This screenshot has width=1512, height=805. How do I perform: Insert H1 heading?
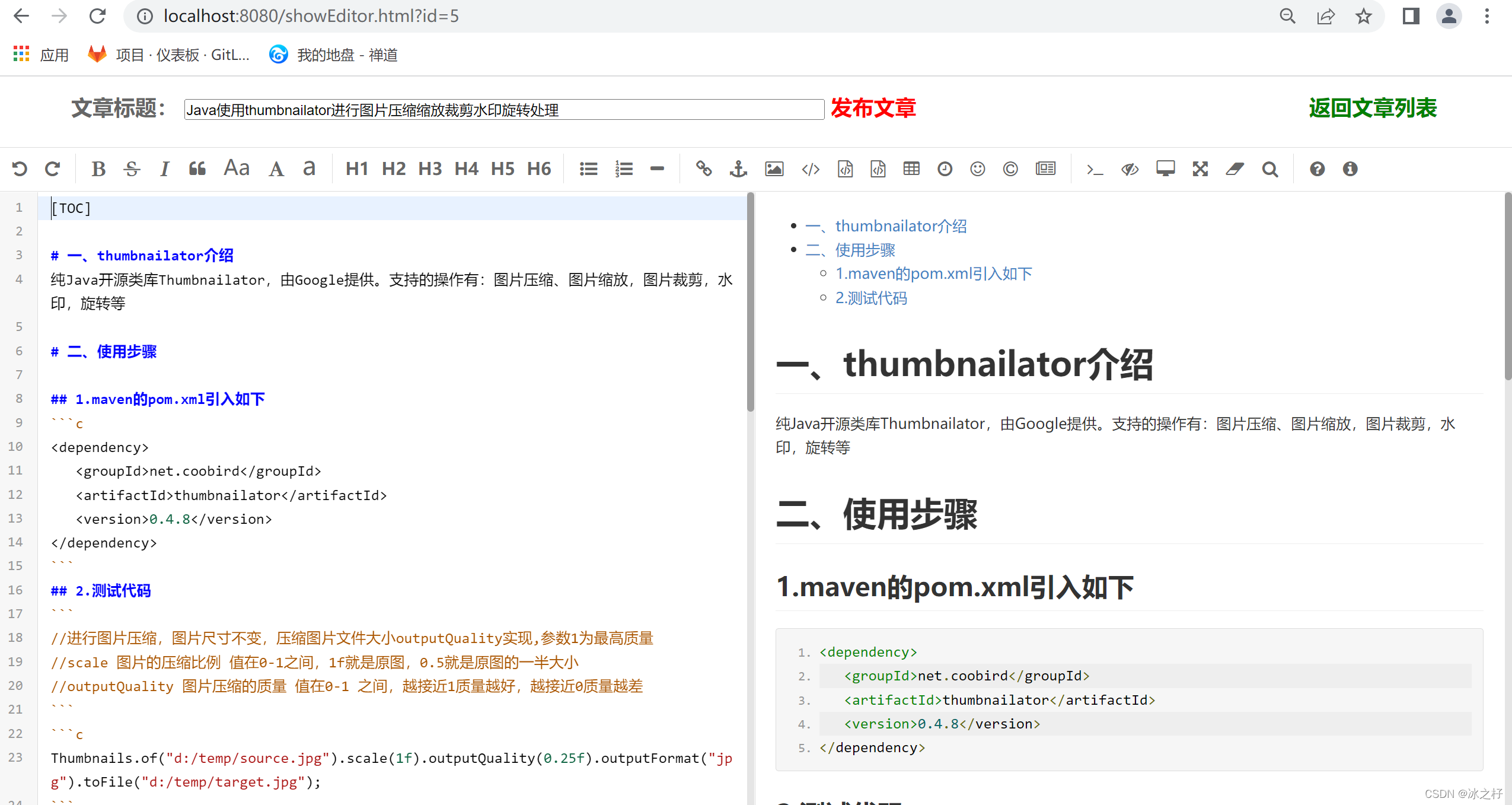357,169
